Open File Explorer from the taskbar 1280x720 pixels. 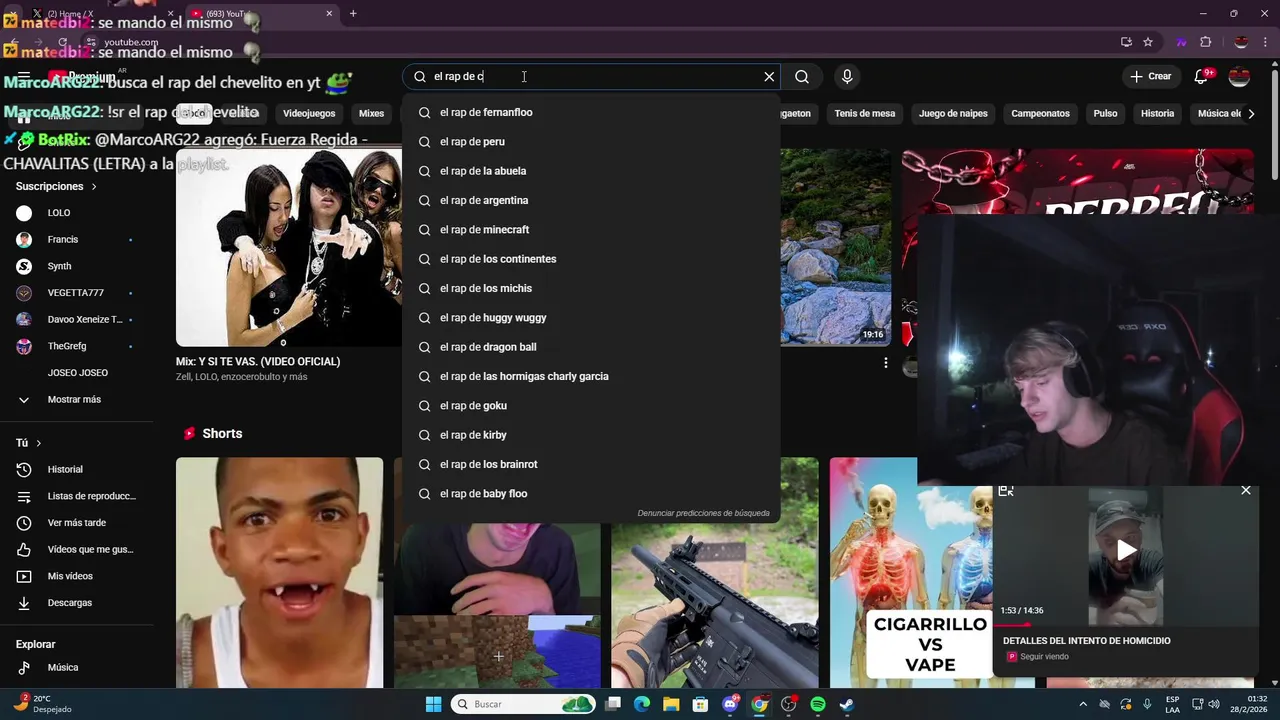(x=671, y=704)
